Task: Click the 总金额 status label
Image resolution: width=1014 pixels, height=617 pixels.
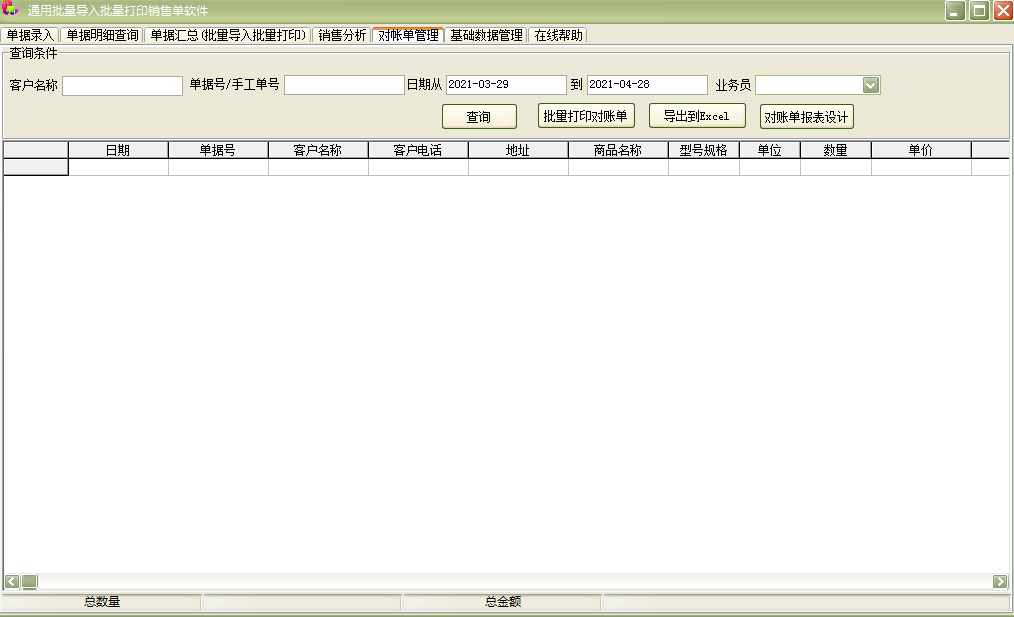Action: point(502,601)
